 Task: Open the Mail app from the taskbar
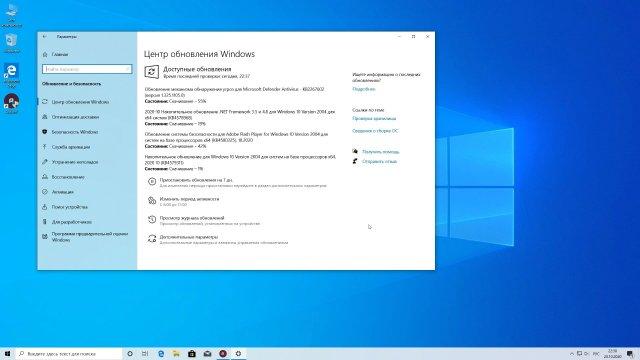[x=207, y=353]
